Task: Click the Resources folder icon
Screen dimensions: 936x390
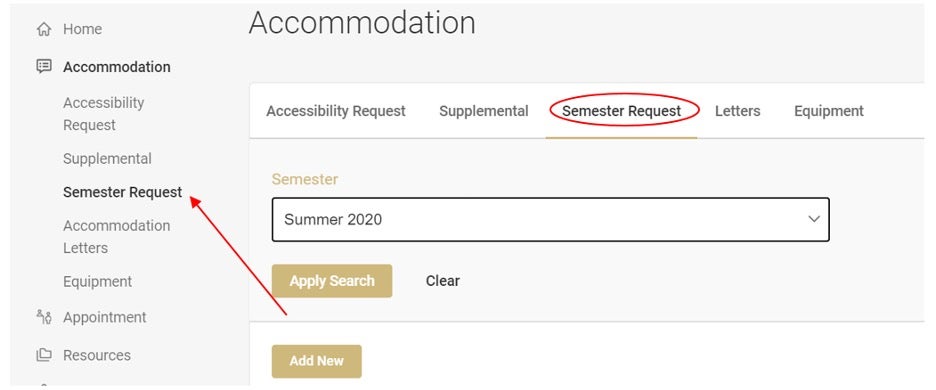Action: coord(44,355)
